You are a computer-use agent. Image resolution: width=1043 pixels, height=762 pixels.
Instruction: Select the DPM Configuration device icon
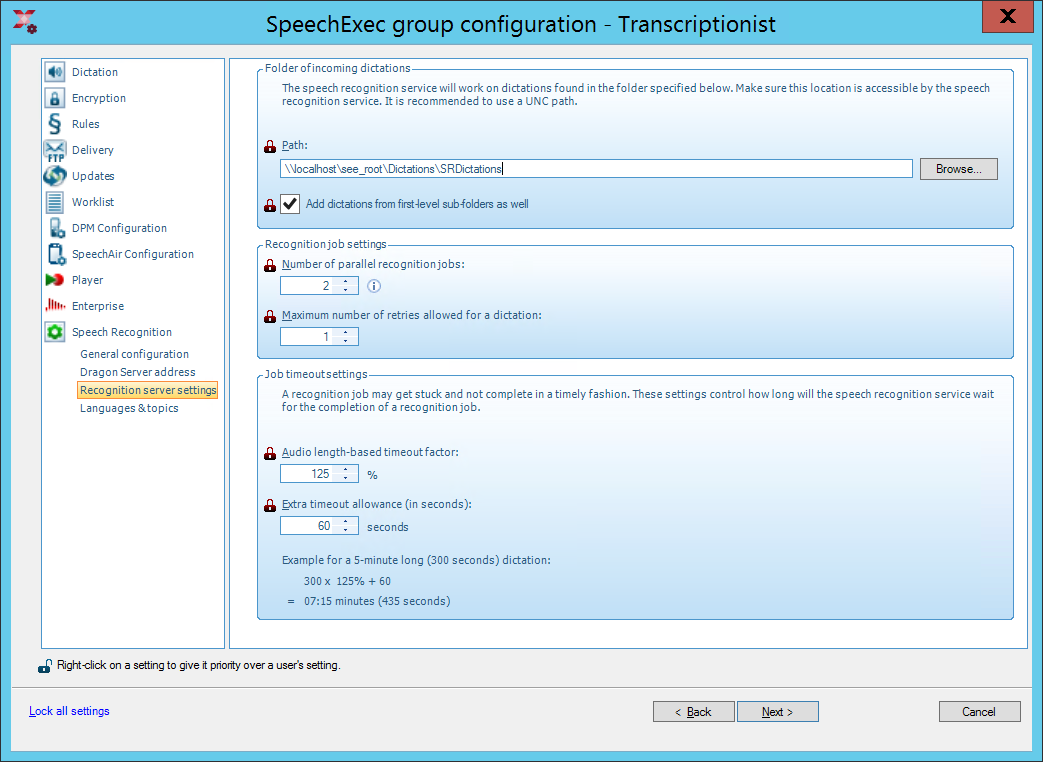[x=57, y=228]
